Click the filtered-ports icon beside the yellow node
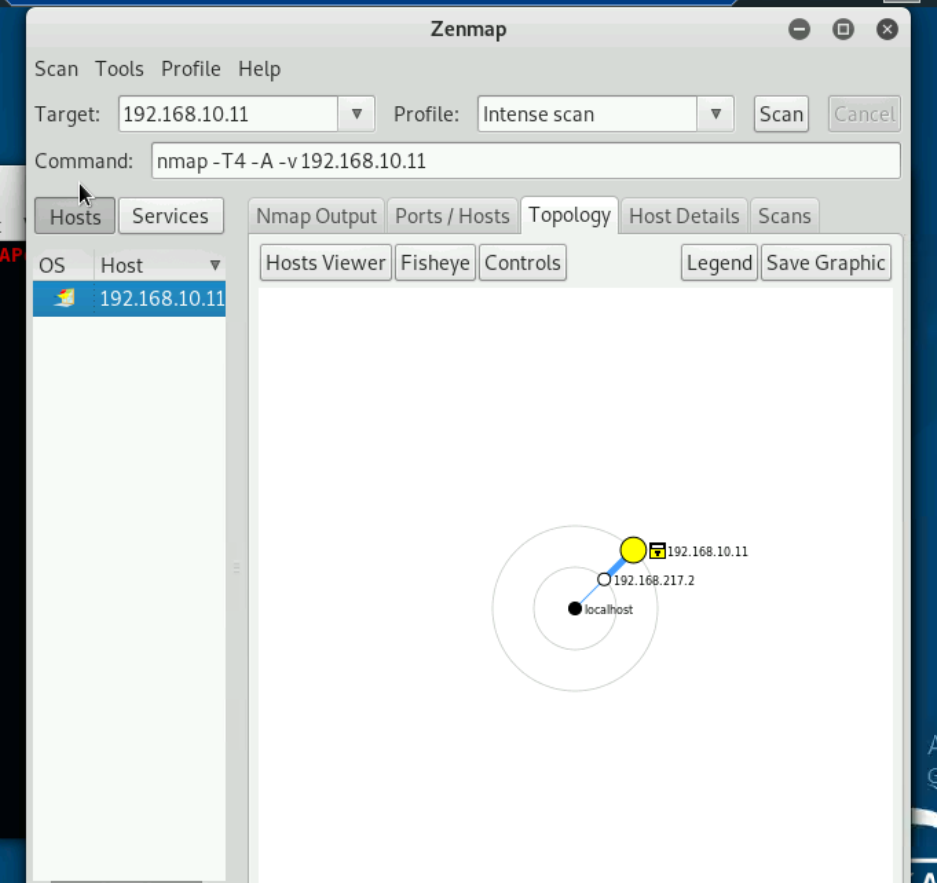Image resolution: width=937 pixels, height=883 pixels. click(x=657, y=550)
